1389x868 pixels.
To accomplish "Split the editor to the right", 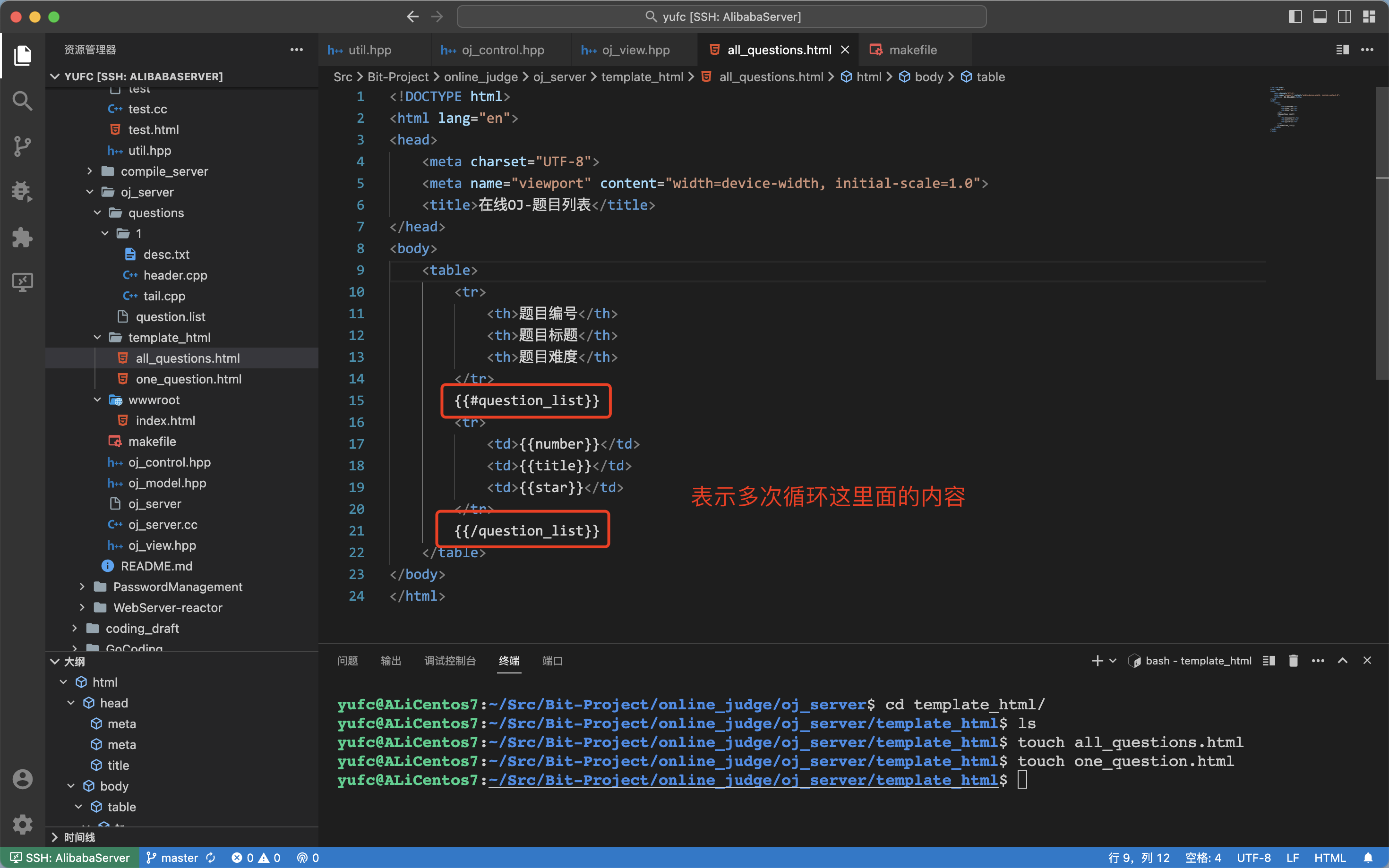I will coord(1342,50).
